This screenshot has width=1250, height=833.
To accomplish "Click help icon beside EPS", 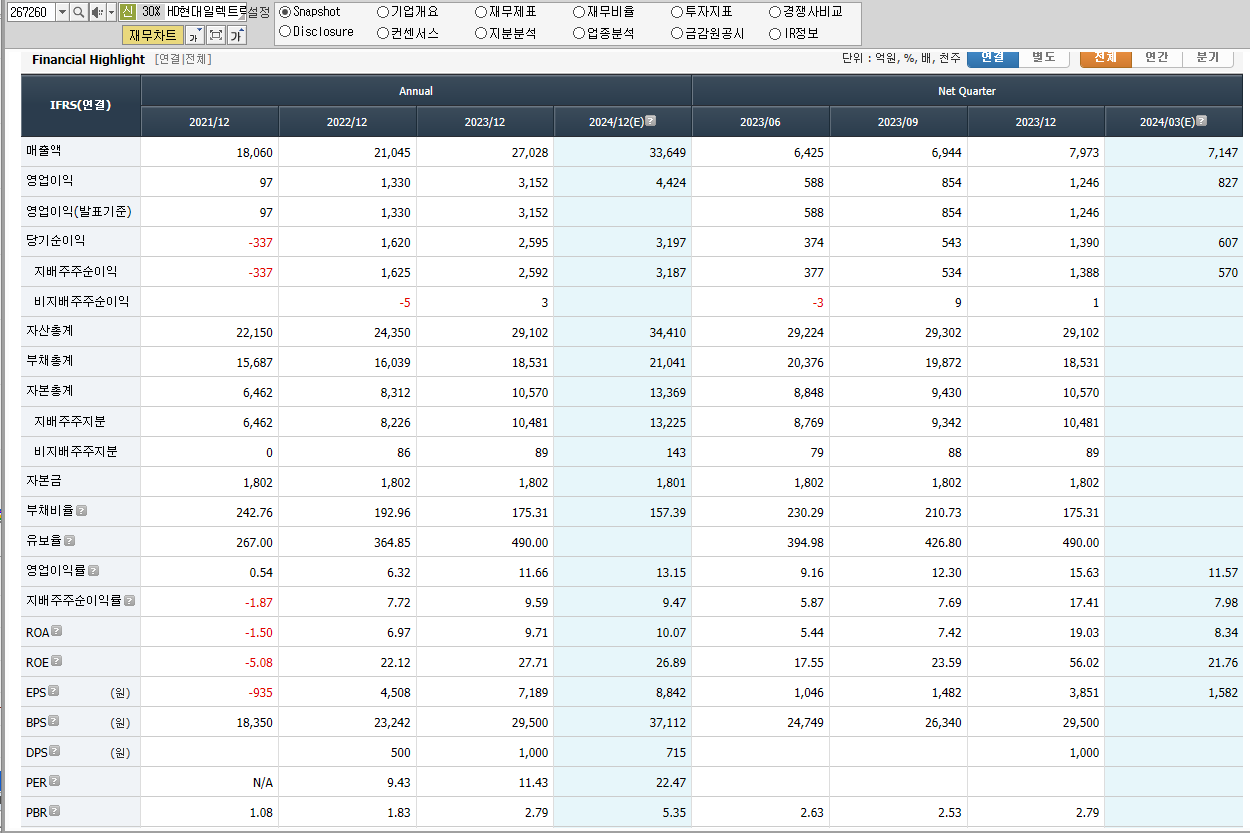I will click(53, 690).
